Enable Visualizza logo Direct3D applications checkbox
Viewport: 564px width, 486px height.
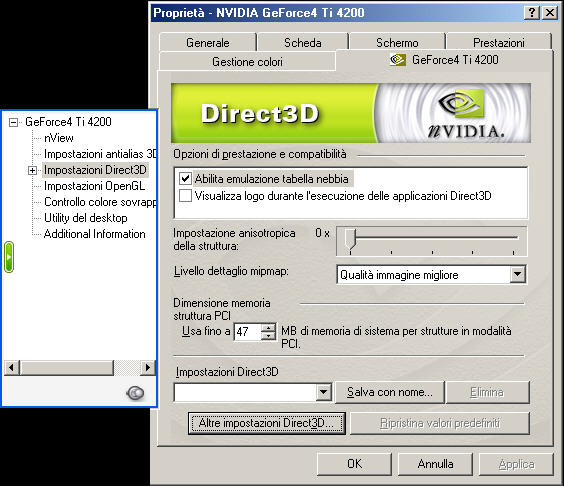[x=185, y=196]
